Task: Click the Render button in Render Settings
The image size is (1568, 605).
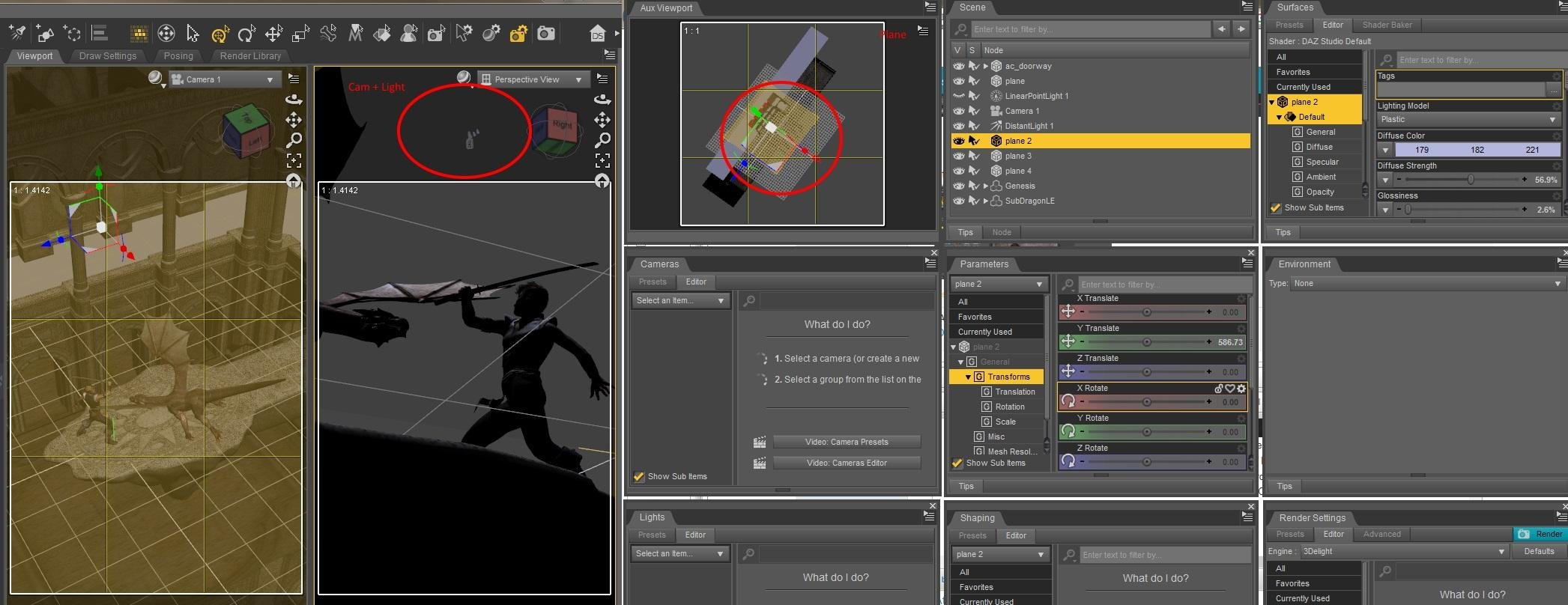Action: click(x=1540, y=535)
